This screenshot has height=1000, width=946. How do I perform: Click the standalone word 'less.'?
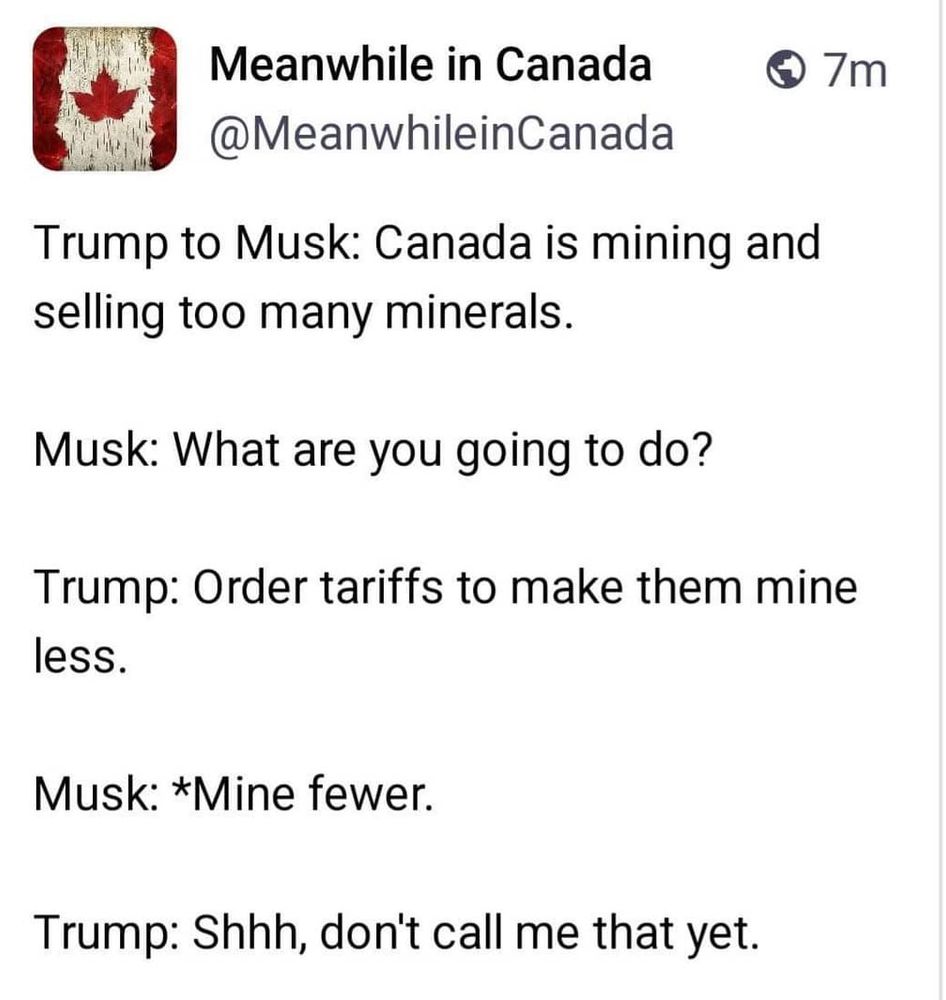pos(80,657)
